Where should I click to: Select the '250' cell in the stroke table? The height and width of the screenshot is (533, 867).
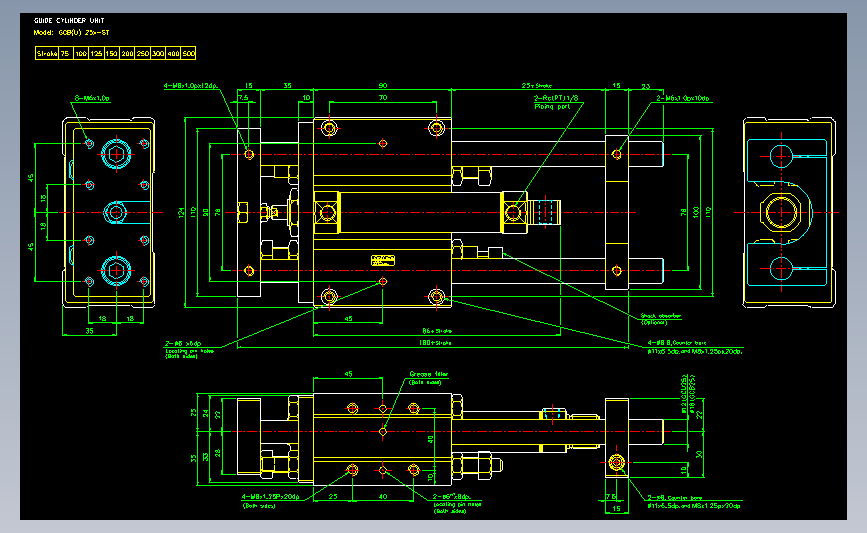pyautogui.click(x=143, y=54)
